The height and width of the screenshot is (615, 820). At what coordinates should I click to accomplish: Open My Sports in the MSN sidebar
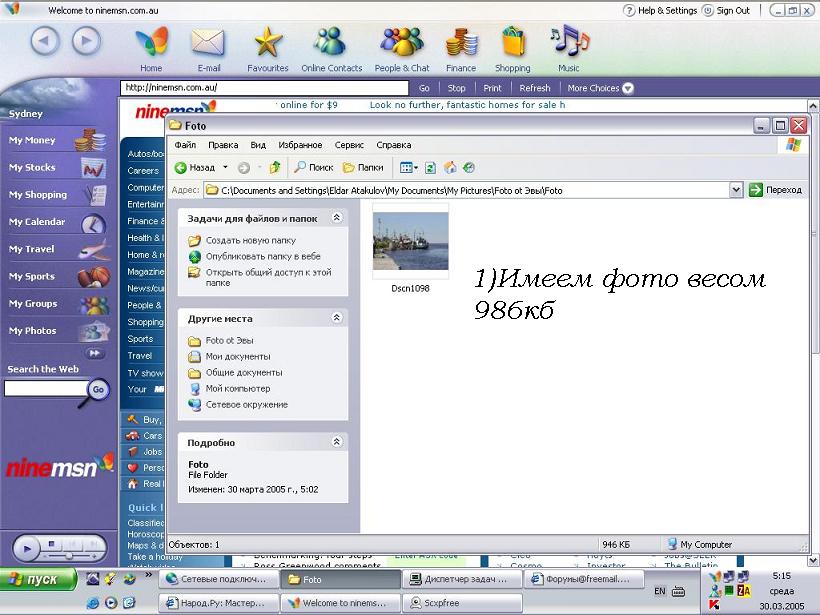pyautogui.click(x=58, y=276)
